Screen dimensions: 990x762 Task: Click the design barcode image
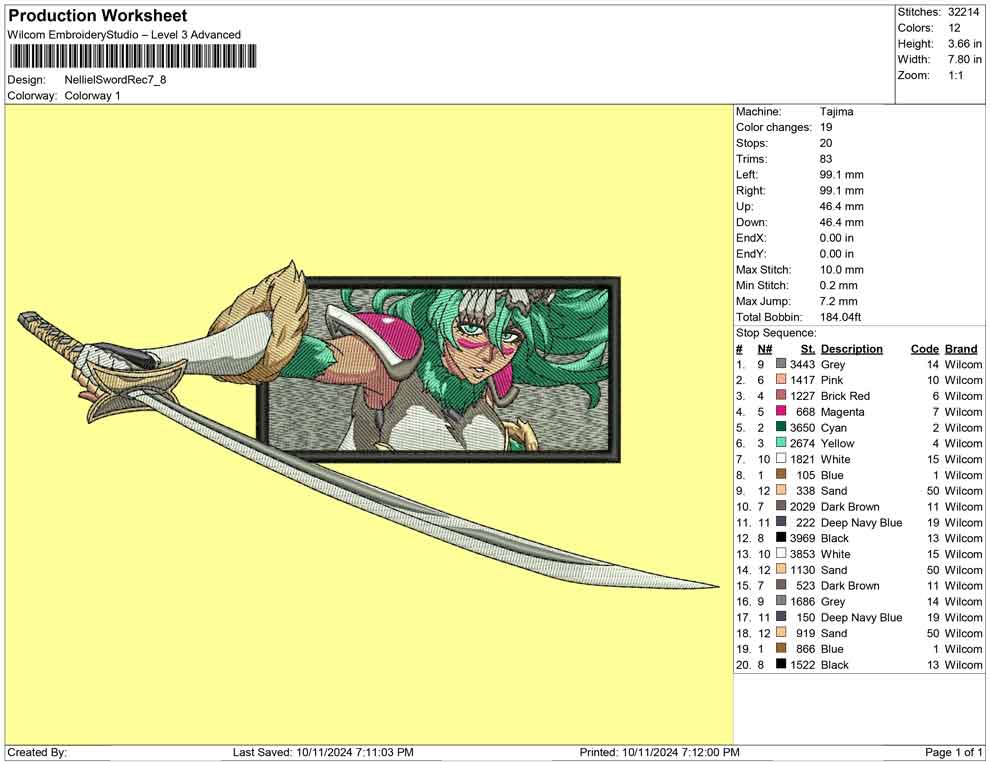click(130, 55)
